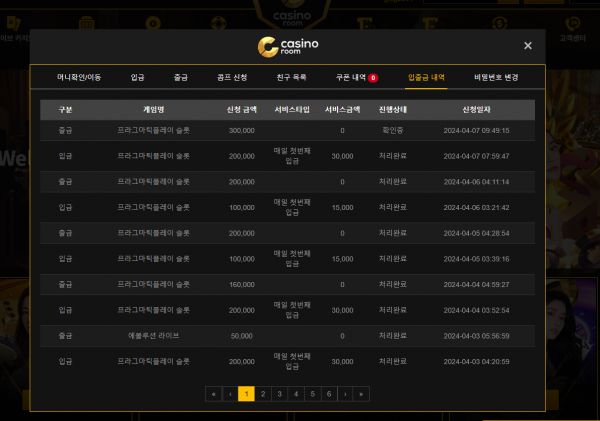The width and height of the screenshot is (600, 421).
Task: Click the coin icon in background navigation
Action: (x=499, y=23)
